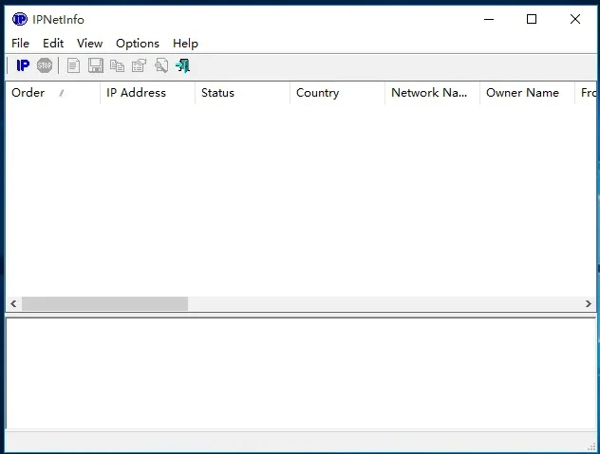Open the File menu

tap(20, 43)
